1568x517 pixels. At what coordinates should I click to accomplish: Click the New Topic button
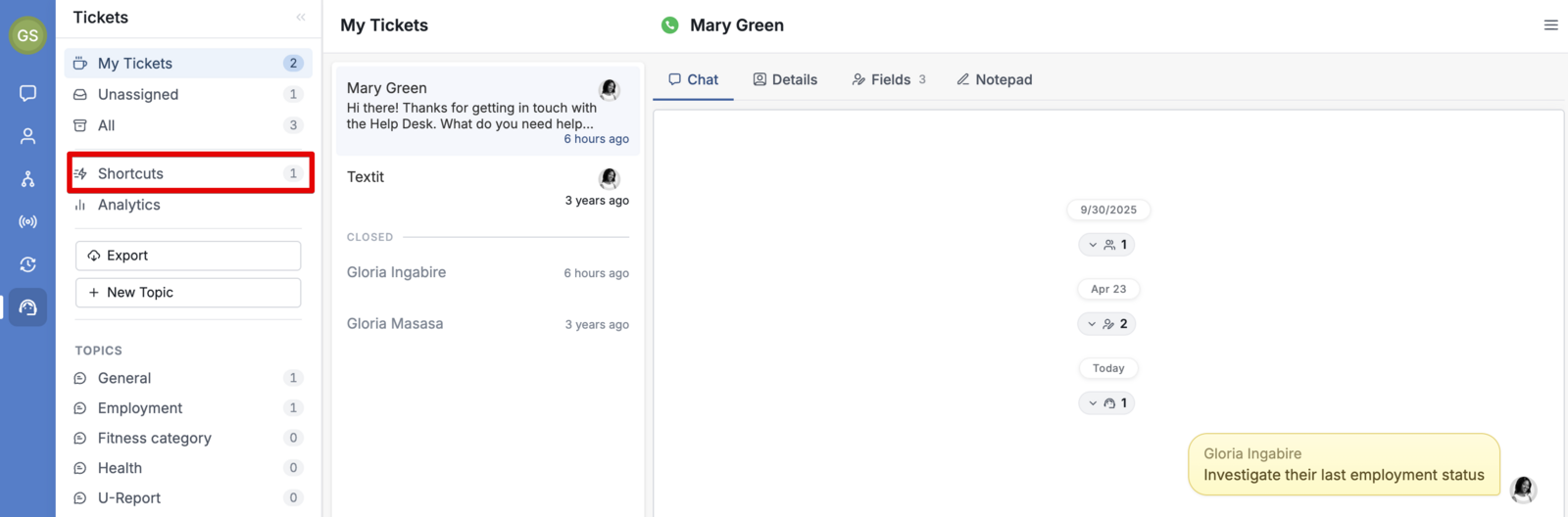tap(188, 293)
